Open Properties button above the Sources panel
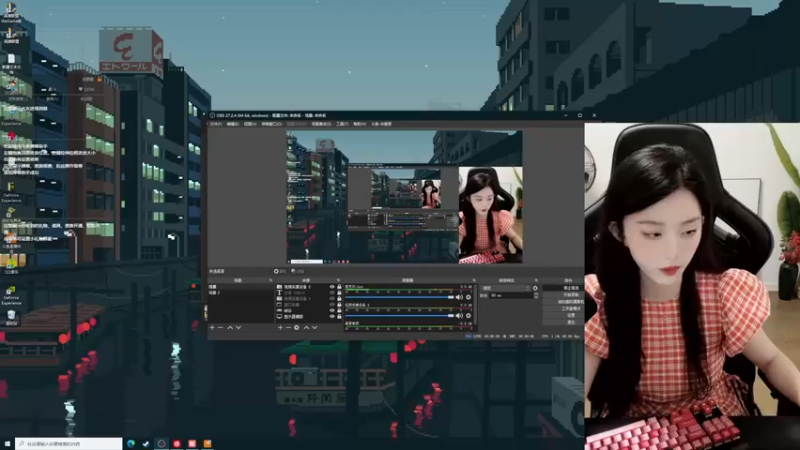Viewport: 800px width, 450px height. click(x=280, y=271)
